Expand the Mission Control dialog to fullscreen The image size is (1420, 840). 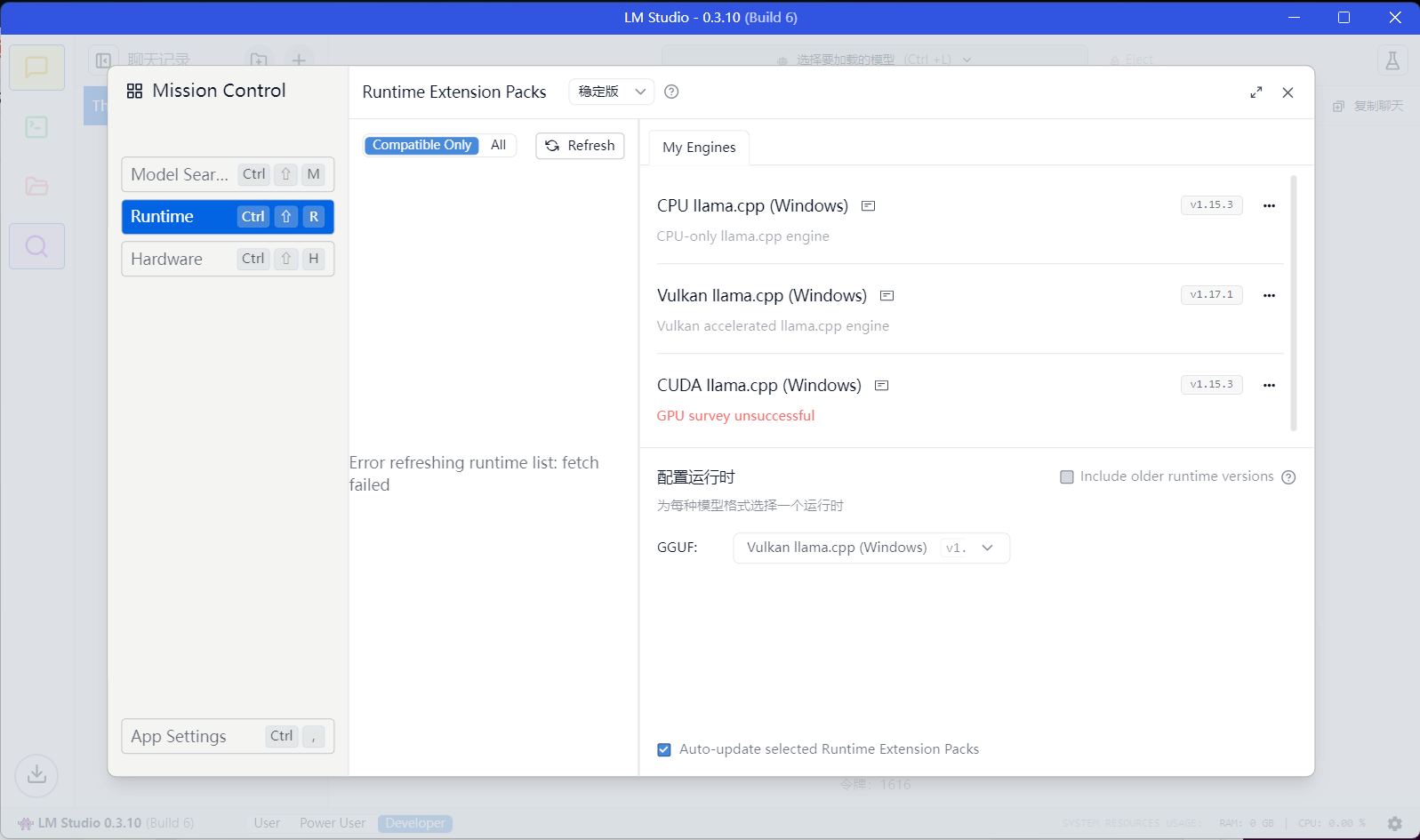pyautogui.click(x=1256, y=92)
